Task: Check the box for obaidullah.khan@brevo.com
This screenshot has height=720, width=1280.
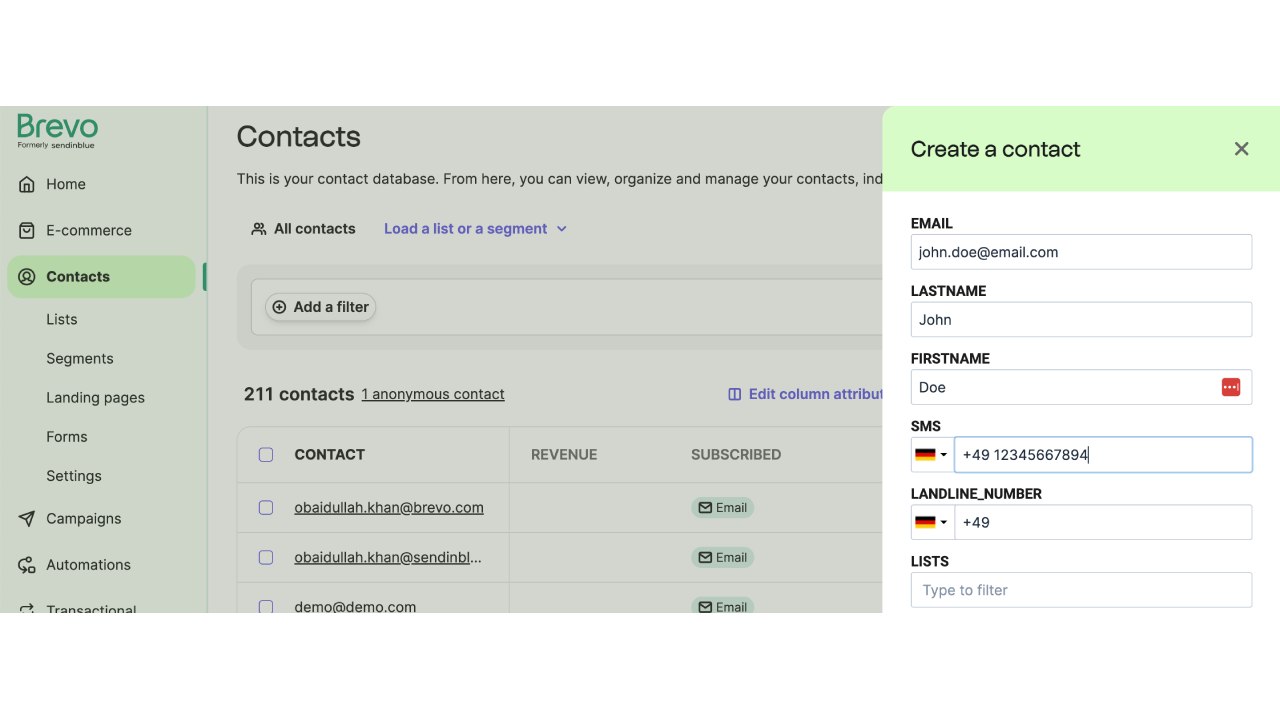Action: 266,508
